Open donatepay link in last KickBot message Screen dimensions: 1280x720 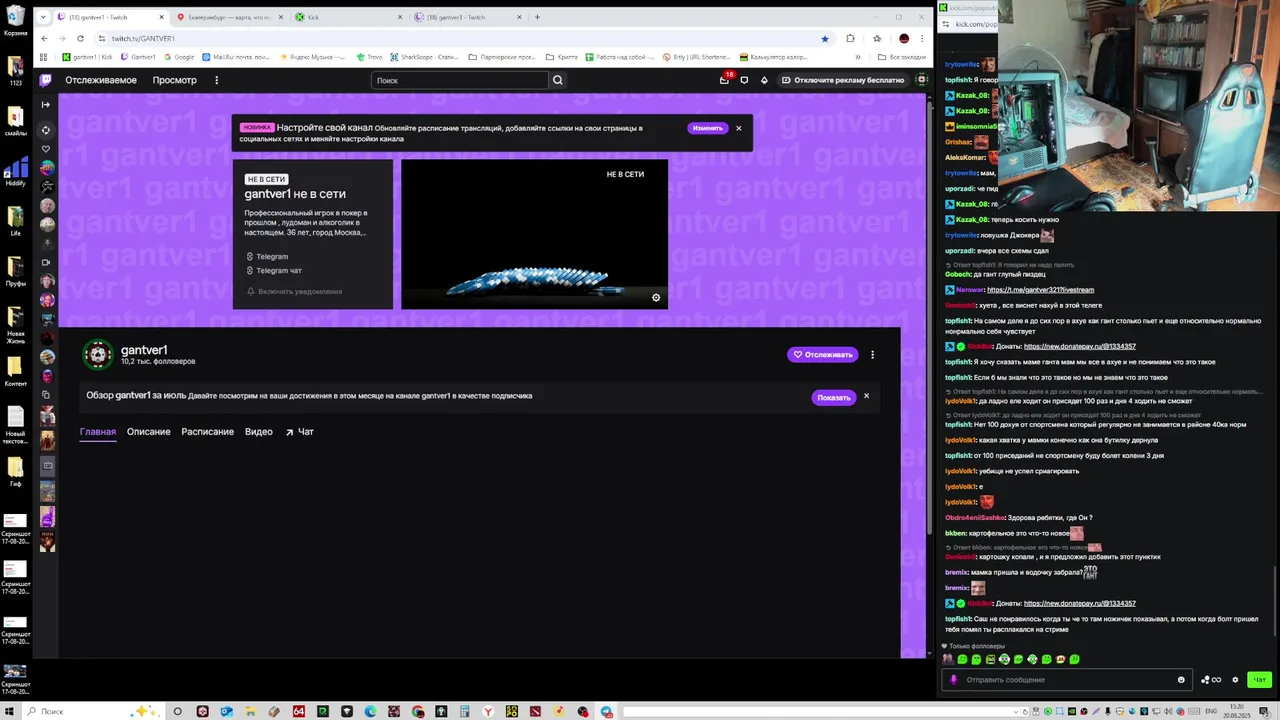(x=1079, y=603)
